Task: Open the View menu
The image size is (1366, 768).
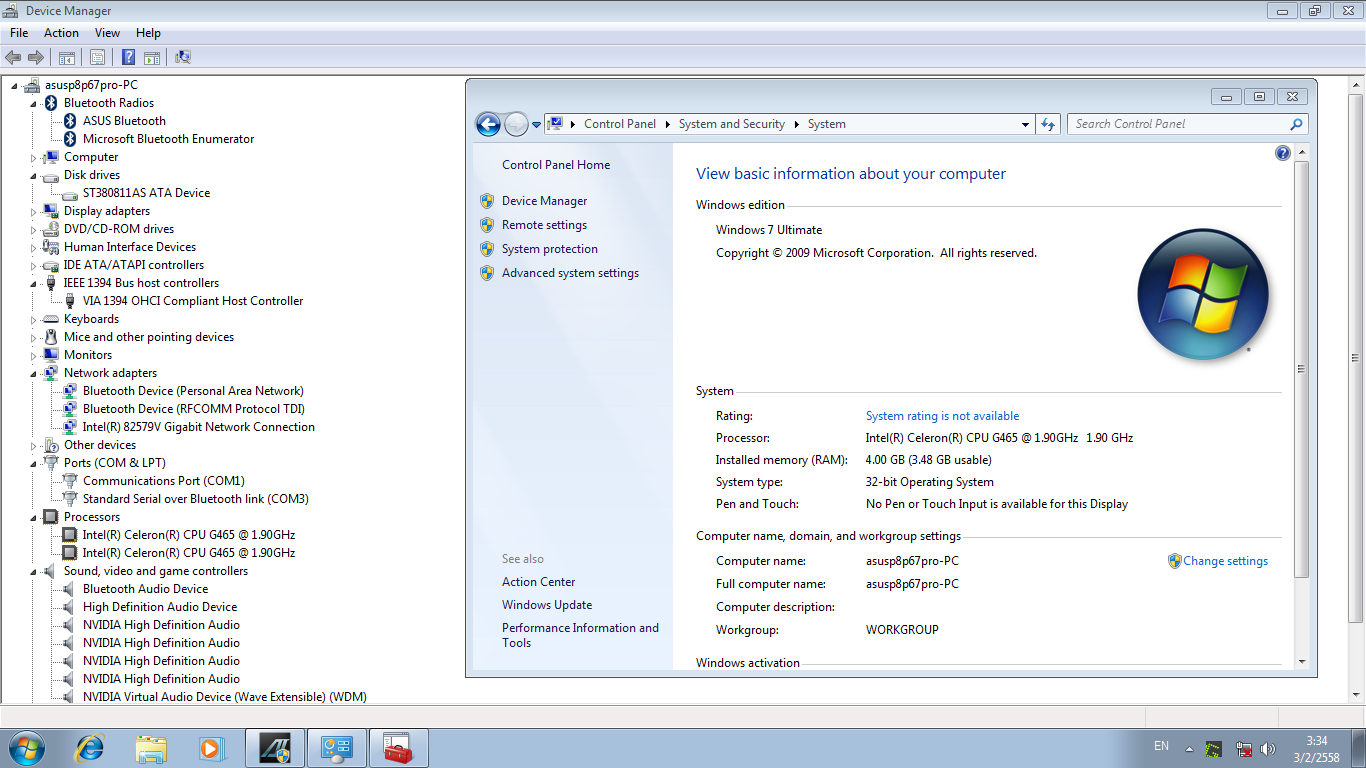Action: point(107,33)
